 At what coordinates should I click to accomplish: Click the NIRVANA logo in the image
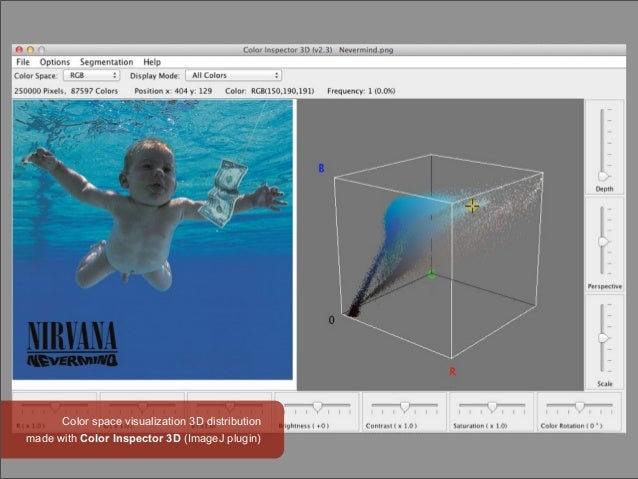72,336
